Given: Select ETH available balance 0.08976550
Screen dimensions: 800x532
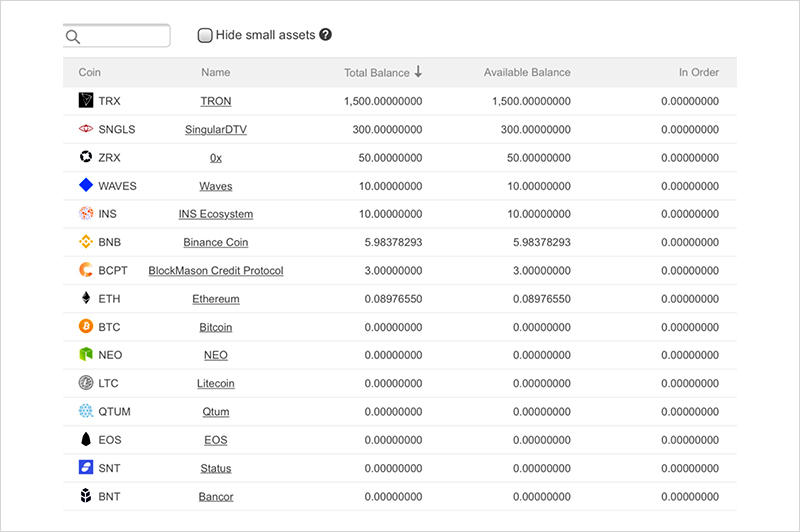Looking at the screenshot, I should pyautogui.click(x=542, y=299).
